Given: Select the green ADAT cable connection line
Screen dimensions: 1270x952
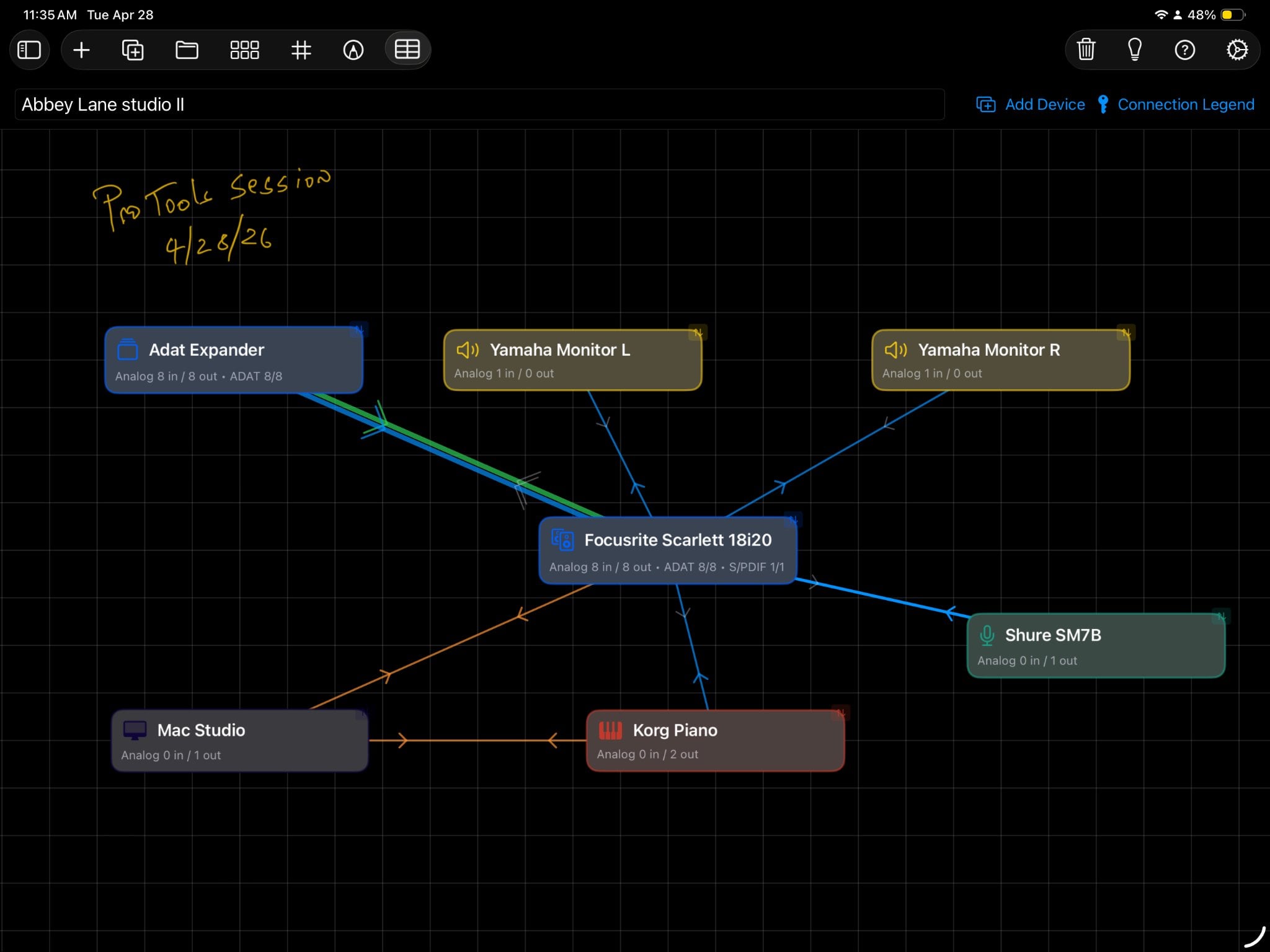Looking at the screenshot, I should point(459,456).
